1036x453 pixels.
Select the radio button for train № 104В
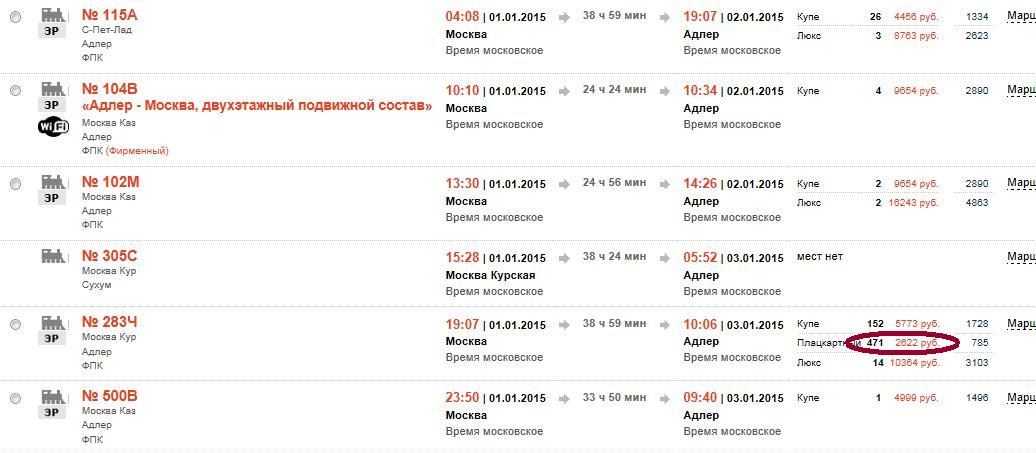(x=15, y=91)
